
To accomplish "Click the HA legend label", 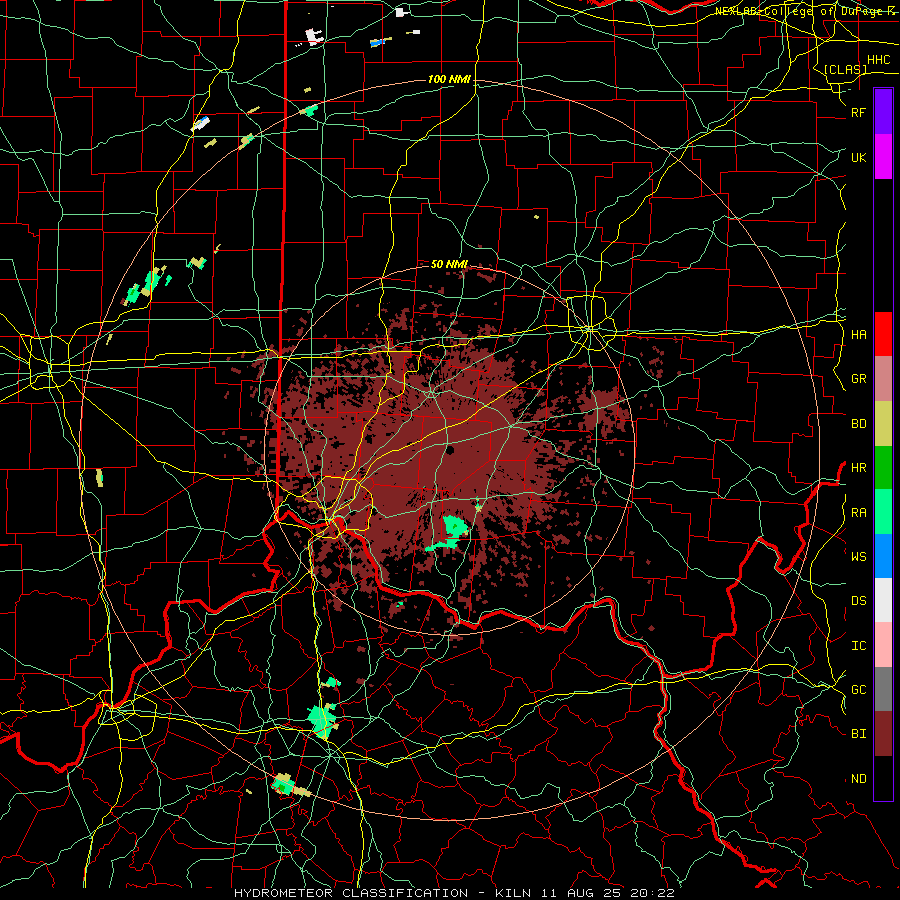I will tap(858, 334).
